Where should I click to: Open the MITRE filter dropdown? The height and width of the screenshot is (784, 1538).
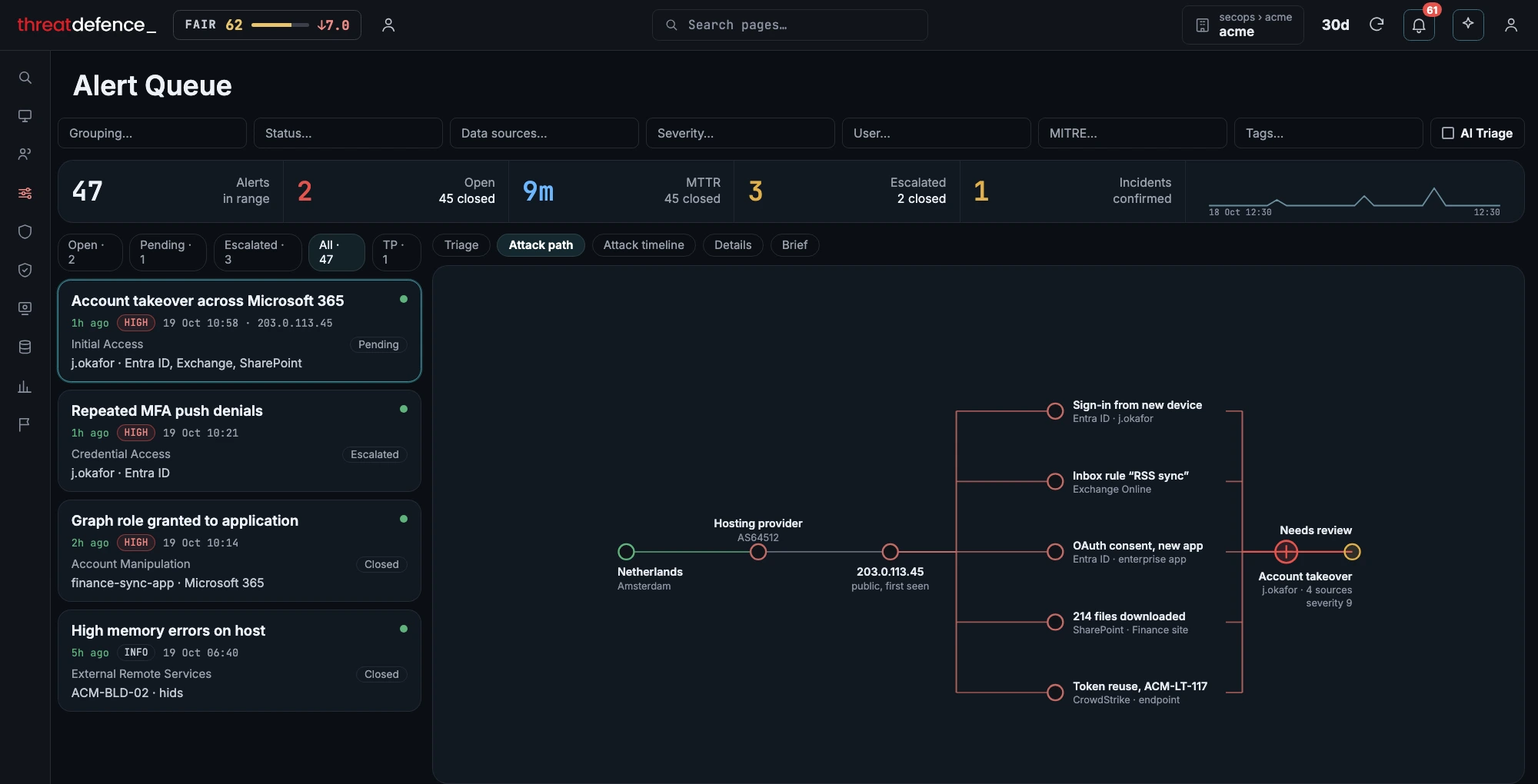1133,133
